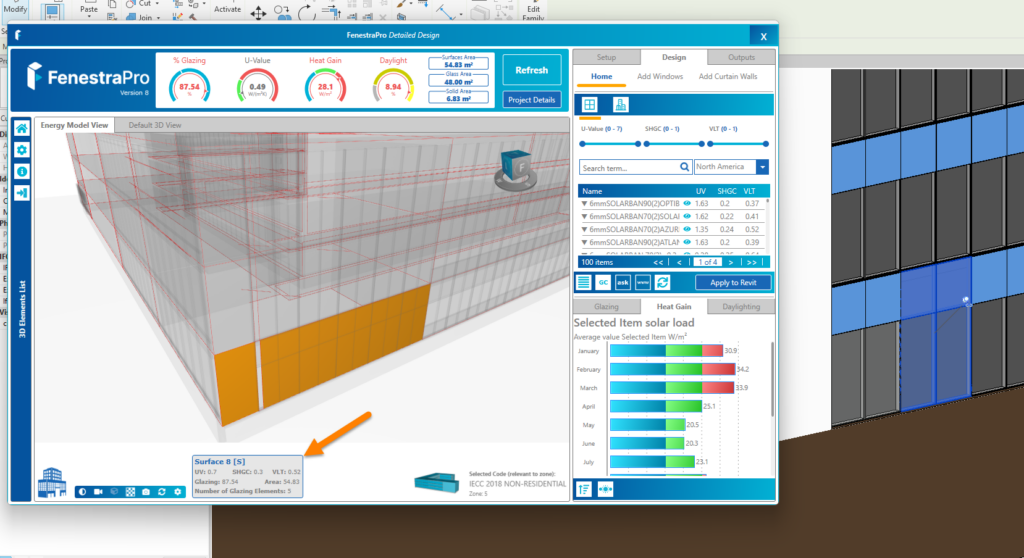The image size is (1024, 558).
Task: Click the solar load chart scrollbar
Action: coord(772,379)
